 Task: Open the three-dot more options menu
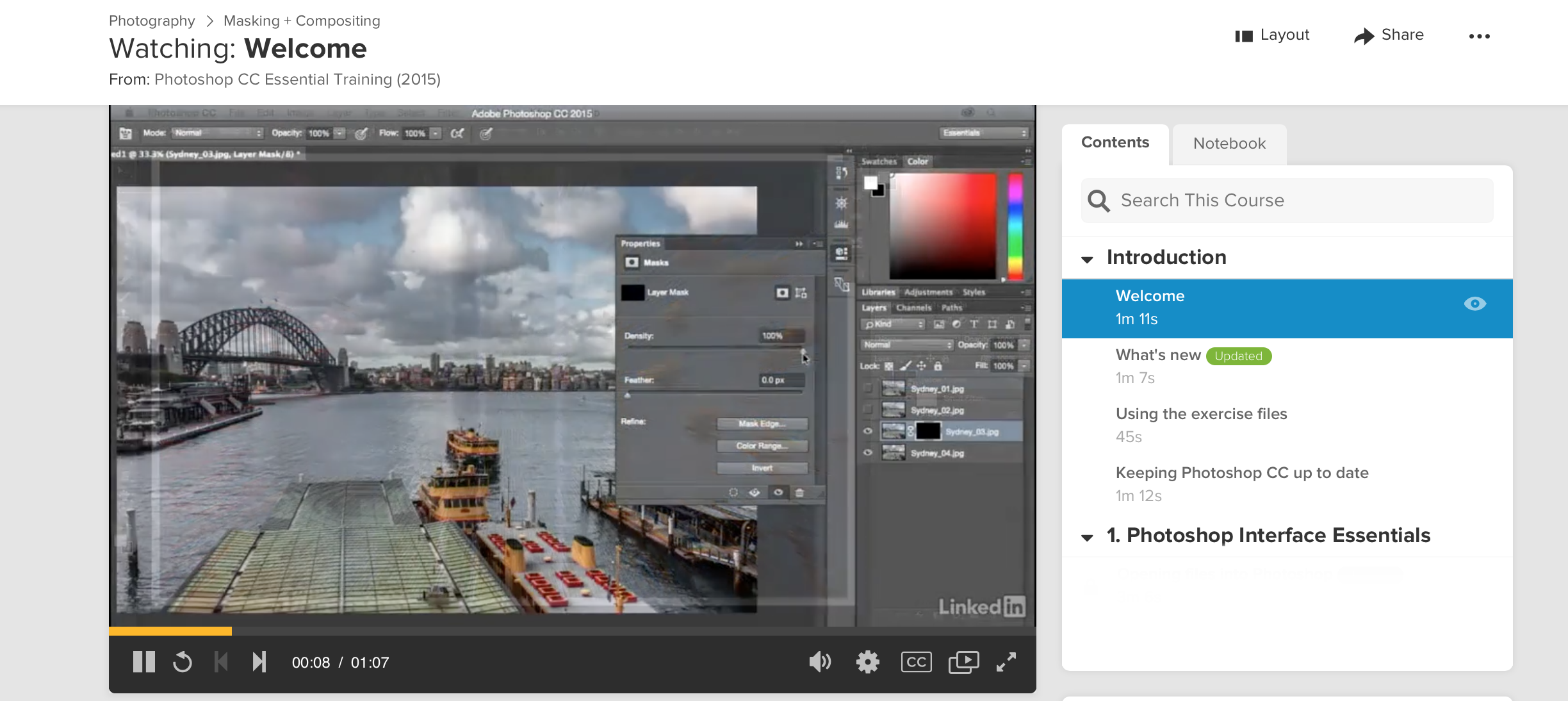click(1479, 37)
